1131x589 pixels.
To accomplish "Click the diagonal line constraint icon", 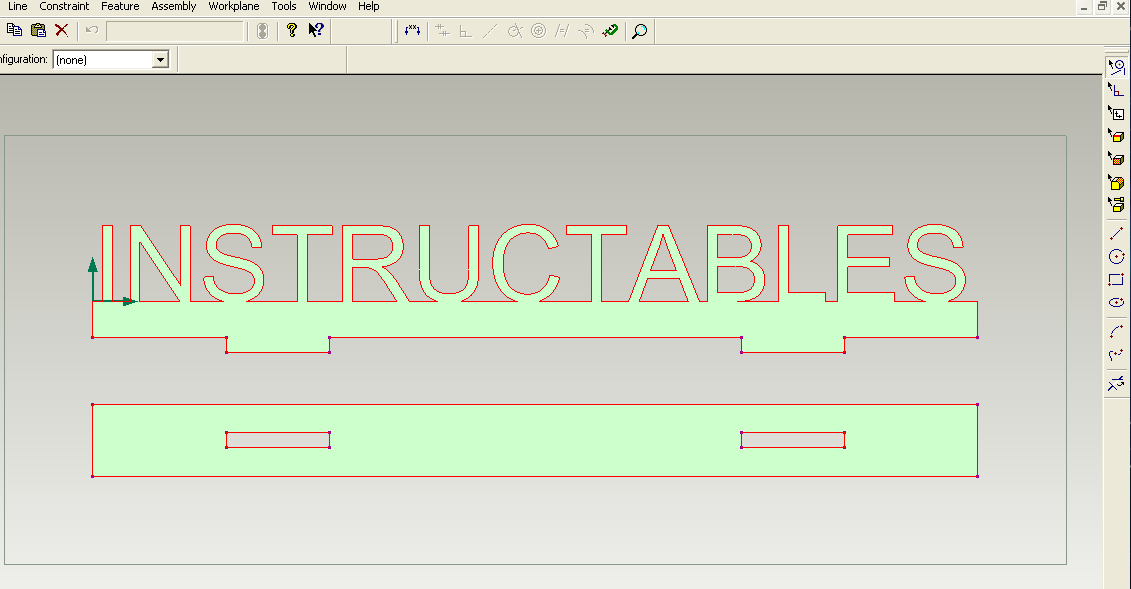I will click(x=490, y=31).
